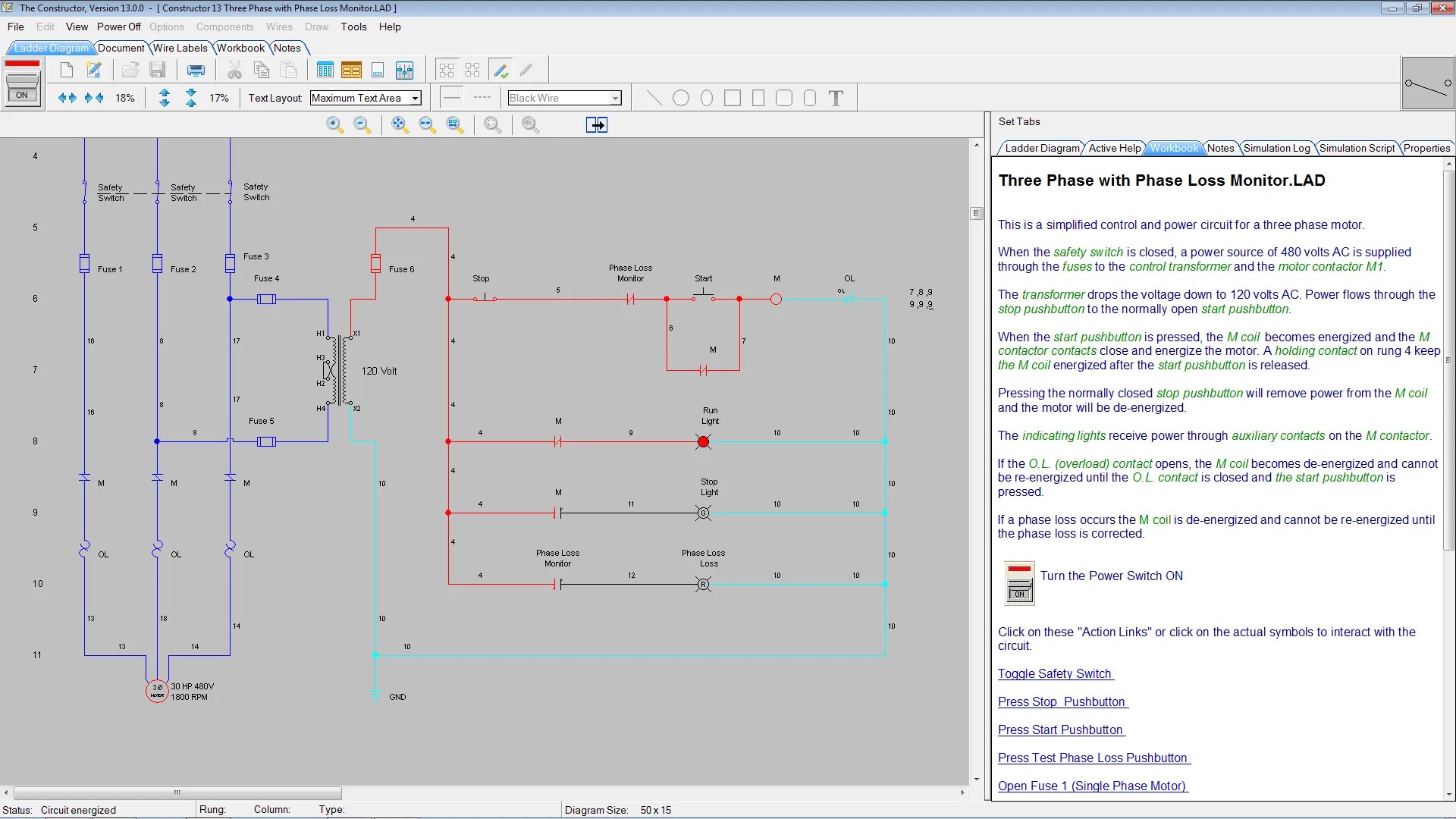This screenshot has width=1456, height=819.
Task: Toggle the main power ON switch
Action: point(22,83)
